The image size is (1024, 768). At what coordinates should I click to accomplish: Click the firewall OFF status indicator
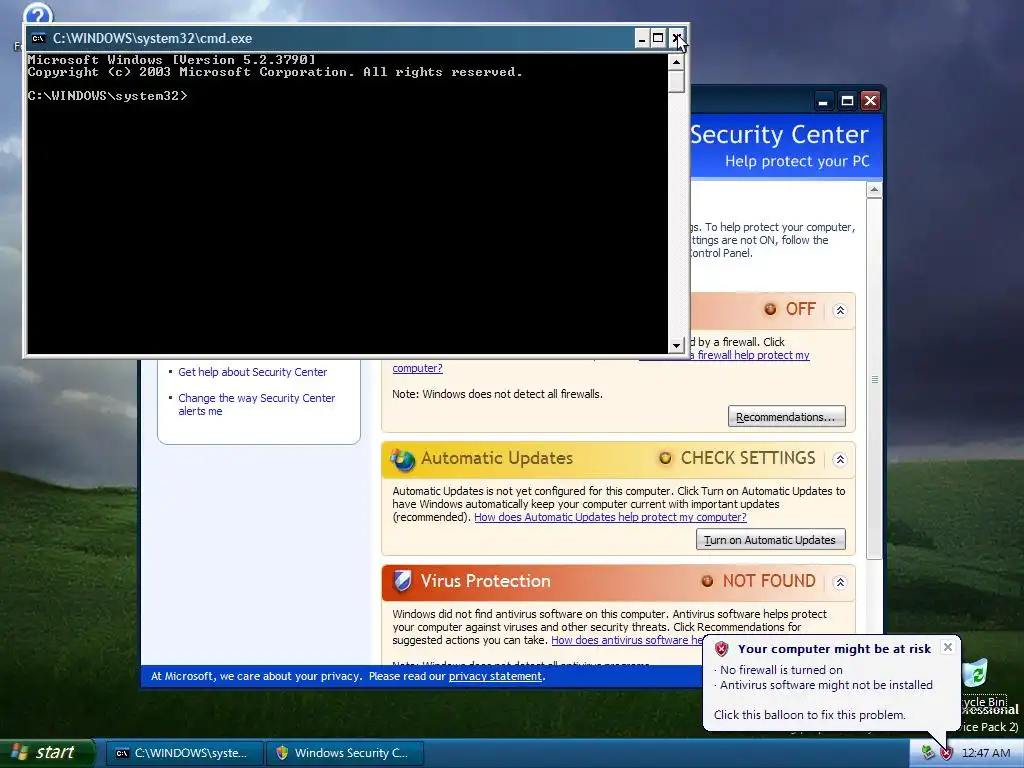pos(790,309)
